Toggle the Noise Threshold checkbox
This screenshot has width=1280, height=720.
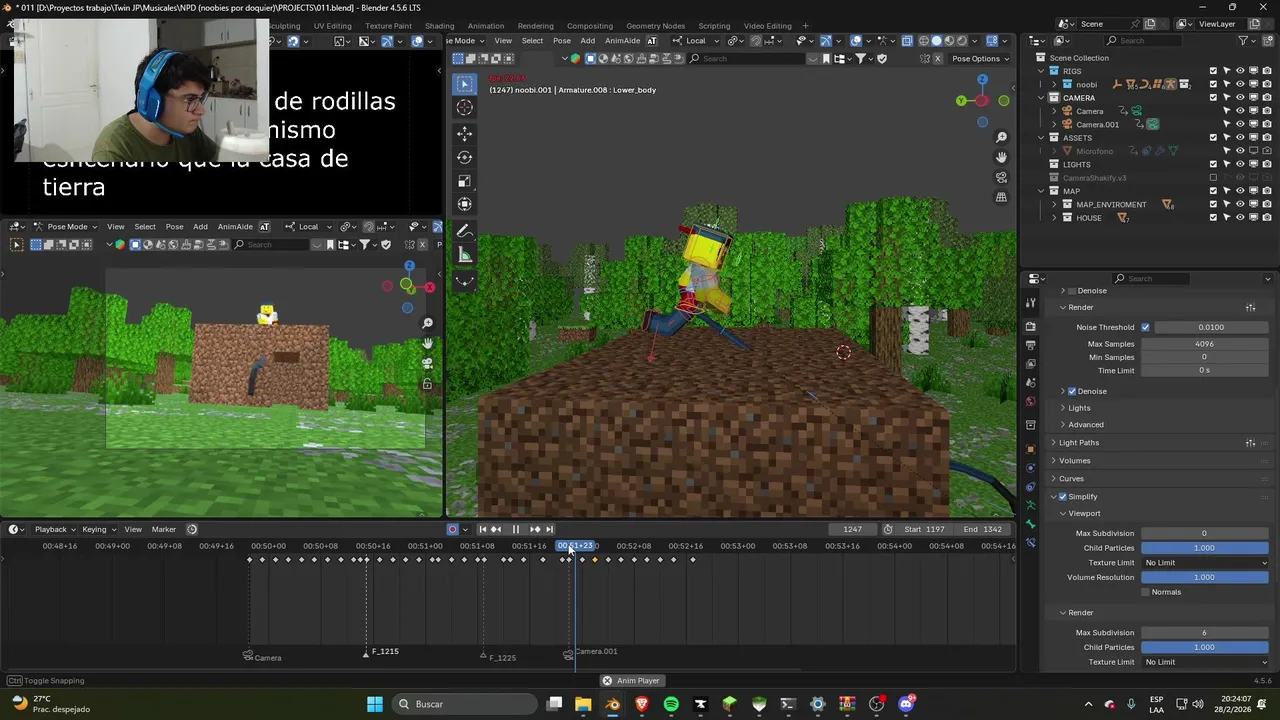[1145, 327]
